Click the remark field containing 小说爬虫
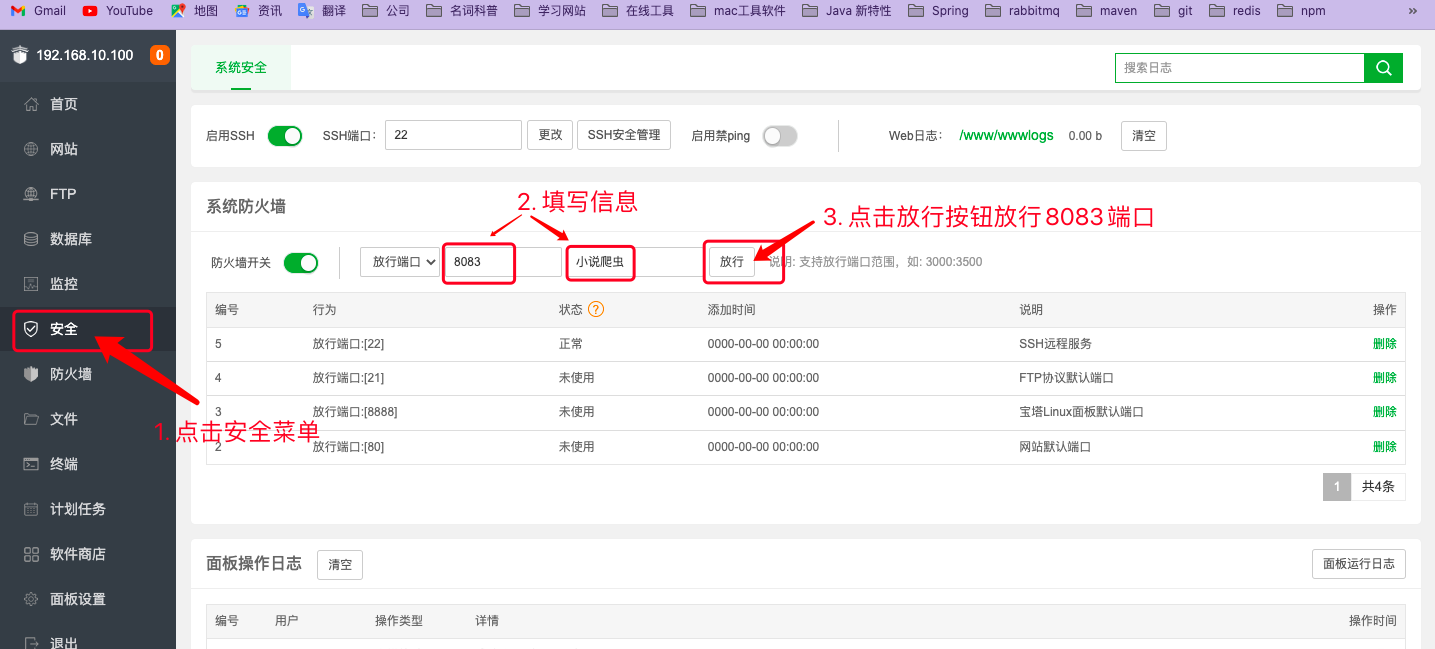 pyautogui.click(x=635, y=262)
